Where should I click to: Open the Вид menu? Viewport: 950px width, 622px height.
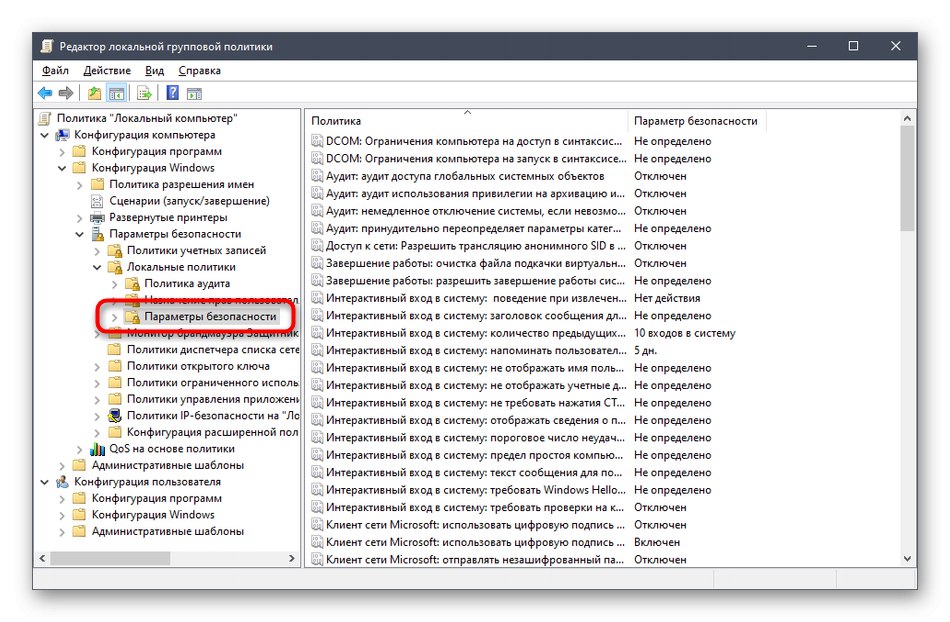pos(154,70)
